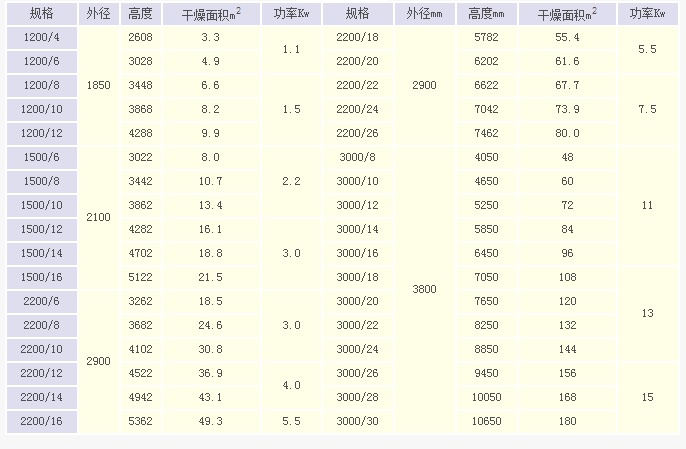Select the 2608 height value
Image resolution: width=686 pixels, height=449 pixels.
[x=140, y=36]
